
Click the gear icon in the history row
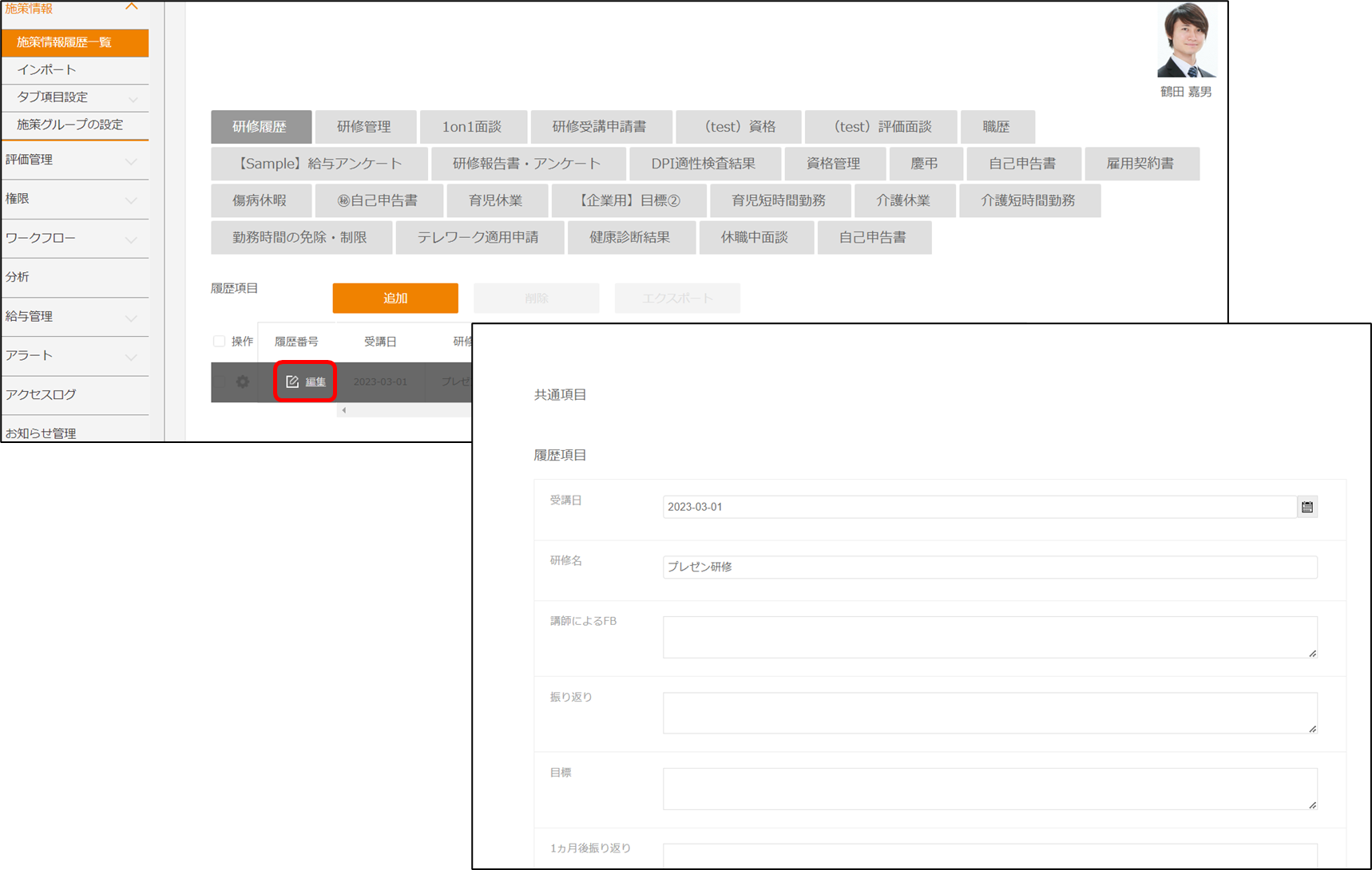click(243, 382)
